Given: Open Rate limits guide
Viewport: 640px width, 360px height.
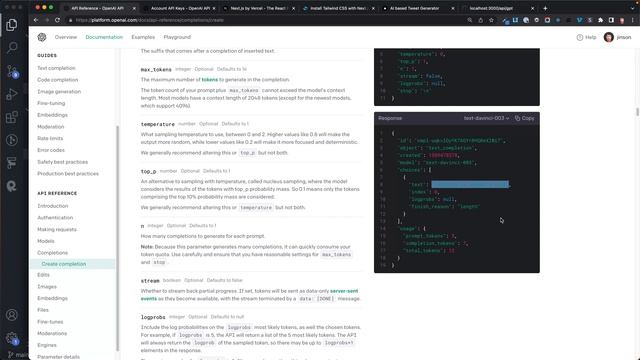Looking at the screenshot, I should click(x=50, y=138).
